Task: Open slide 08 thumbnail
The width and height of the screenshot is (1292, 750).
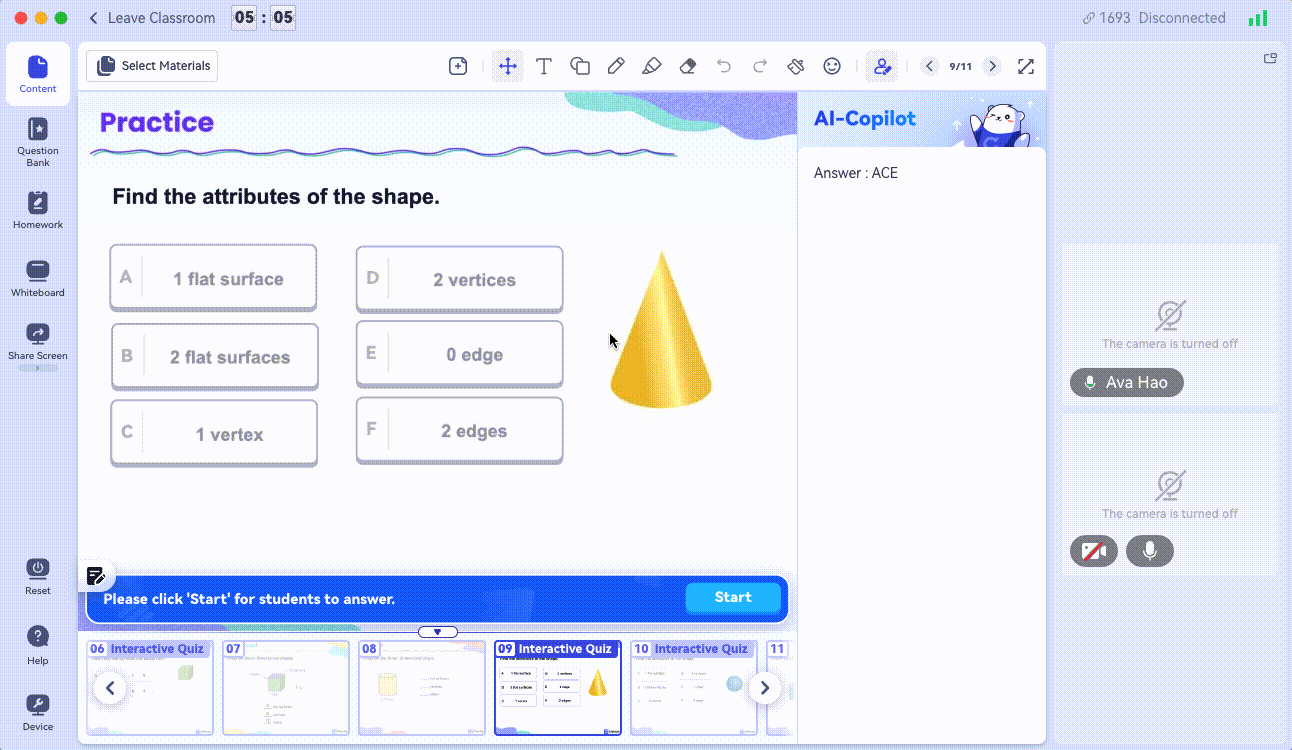Action: point(422,688)
